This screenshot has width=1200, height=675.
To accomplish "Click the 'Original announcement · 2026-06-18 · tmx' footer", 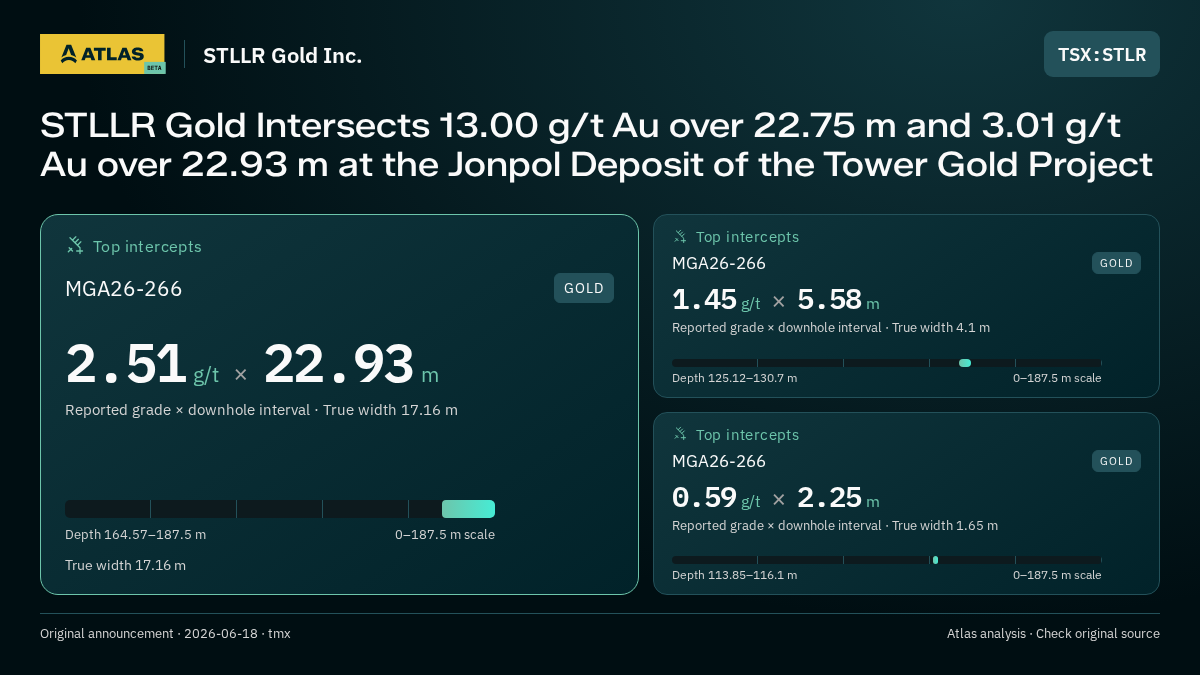I will pos(165,634).
